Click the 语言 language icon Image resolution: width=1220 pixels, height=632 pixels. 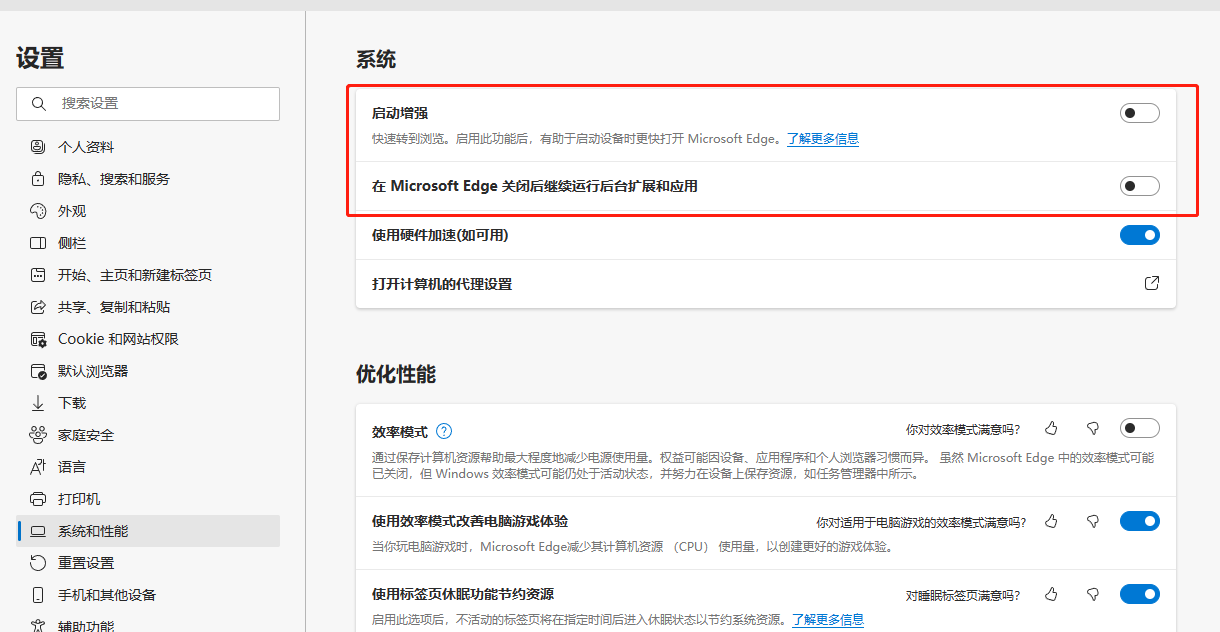pyautogui.click(x=38, y=467)
